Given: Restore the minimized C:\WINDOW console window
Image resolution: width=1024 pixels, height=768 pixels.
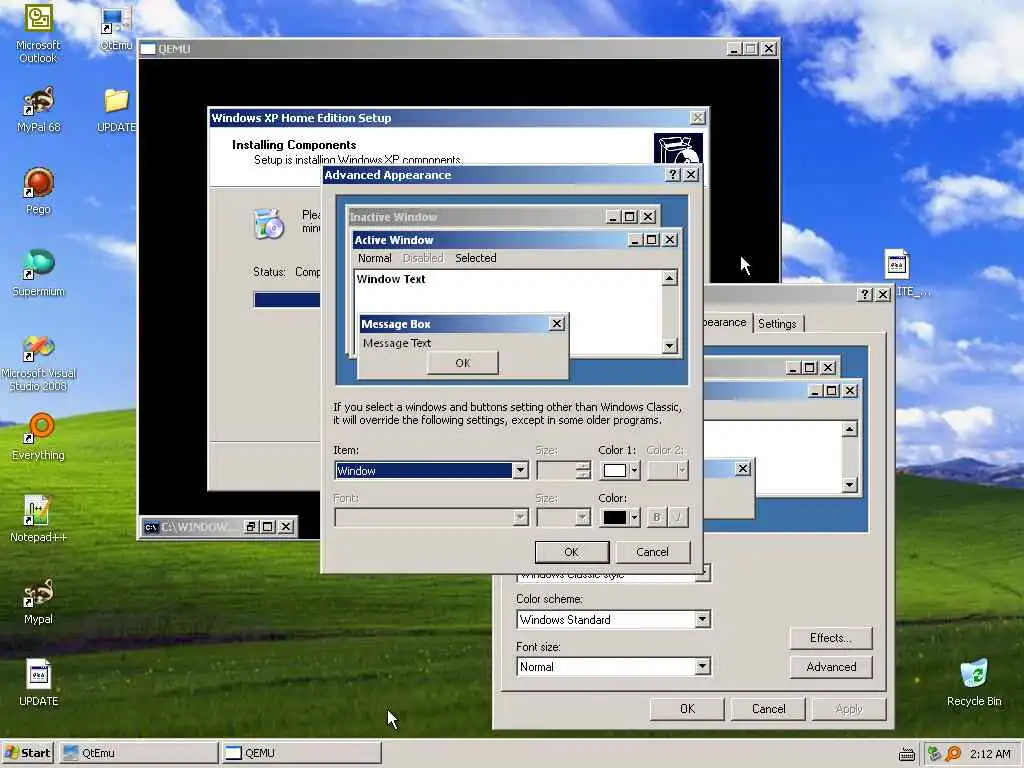Looking at the screenshot, I should [251, 526].
